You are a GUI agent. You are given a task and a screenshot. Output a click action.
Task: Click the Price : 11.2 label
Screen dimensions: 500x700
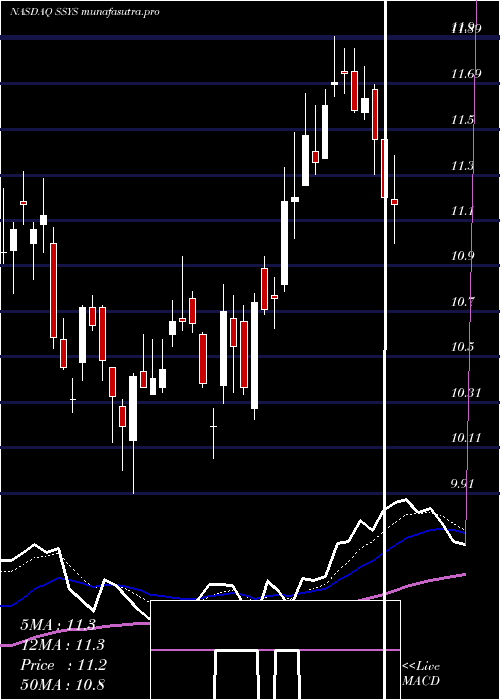coord(64,665)
